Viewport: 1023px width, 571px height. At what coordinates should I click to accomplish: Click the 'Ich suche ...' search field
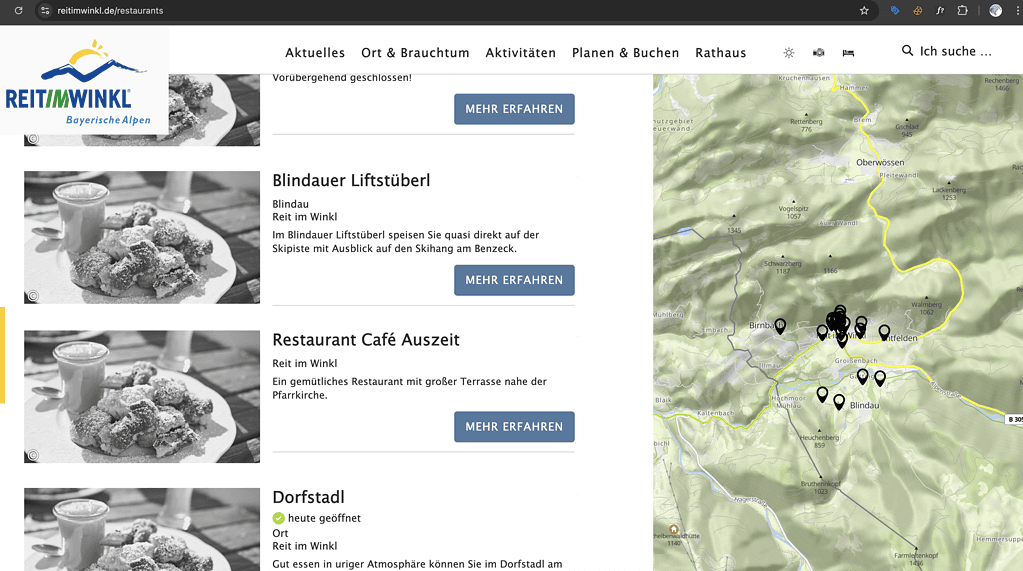955,52
